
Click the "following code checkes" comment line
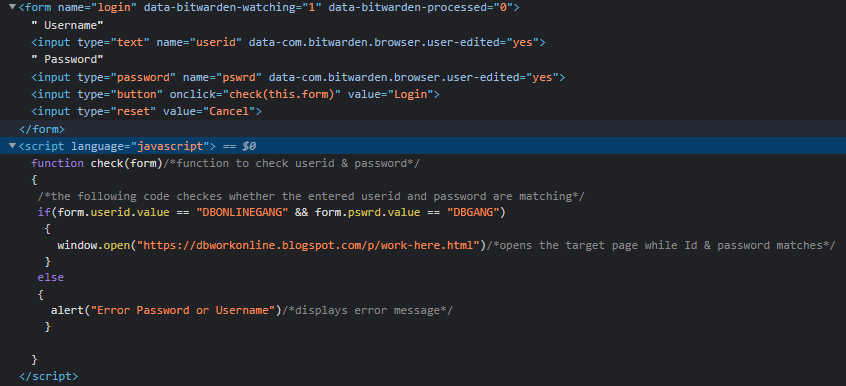[311, 196]
